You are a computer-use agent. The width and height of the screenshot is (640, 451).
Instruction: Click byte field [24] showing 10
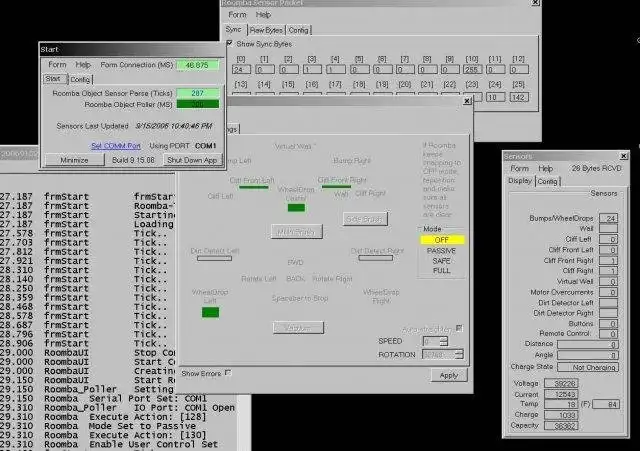495,97
